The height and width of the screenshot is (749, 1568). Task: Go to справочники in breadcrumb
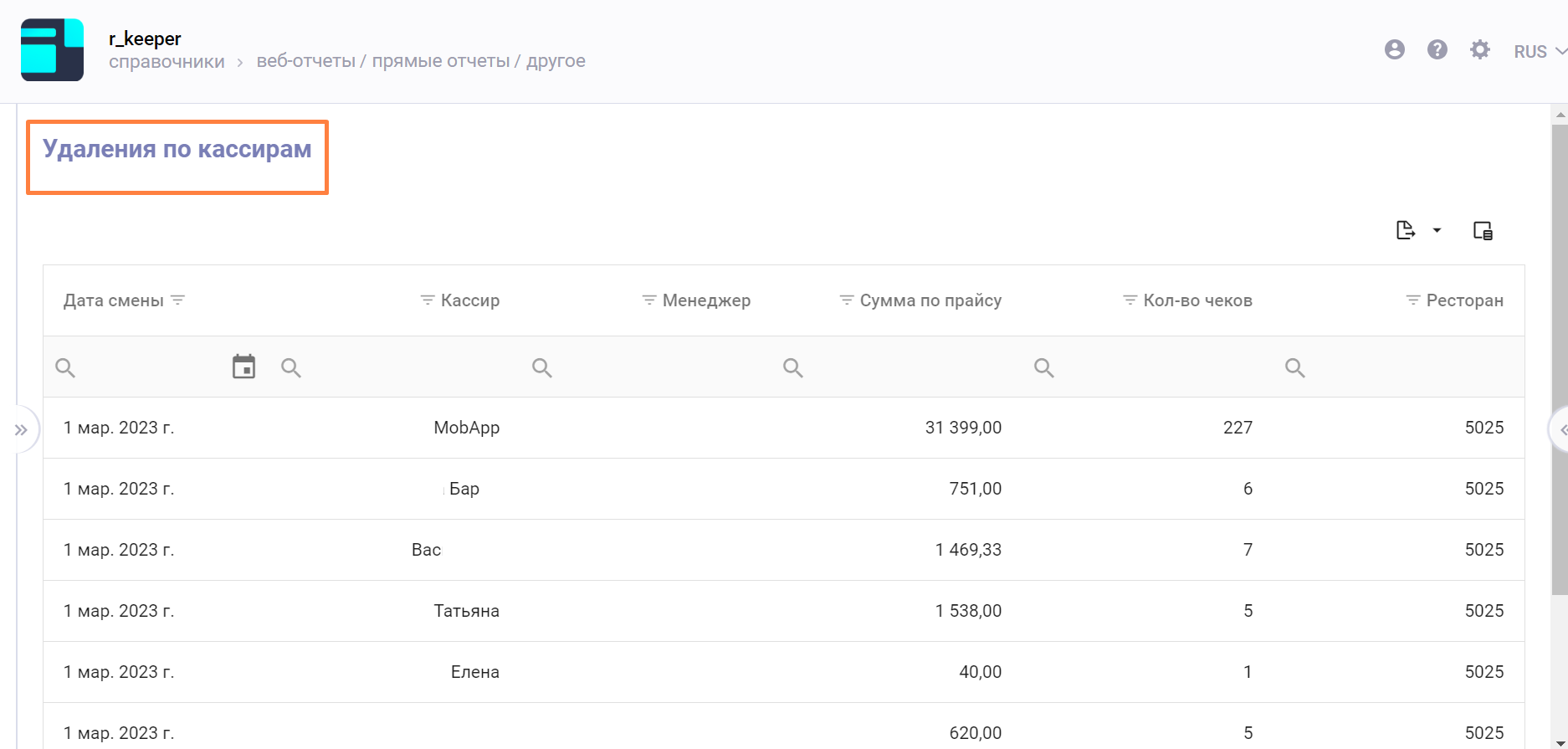tap(167, 62)
